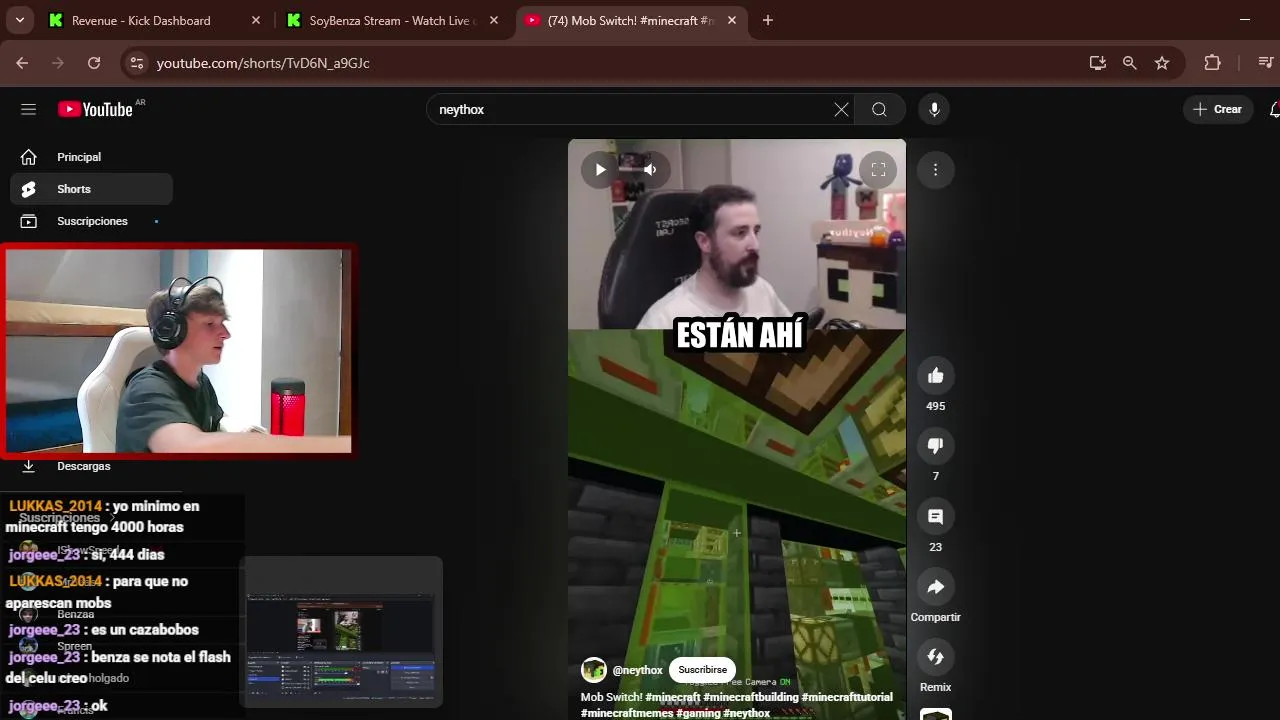The height and width of the screenshot is (720, 1280).
Task: Share the Short via Compartir
Action: pos(935,587)
